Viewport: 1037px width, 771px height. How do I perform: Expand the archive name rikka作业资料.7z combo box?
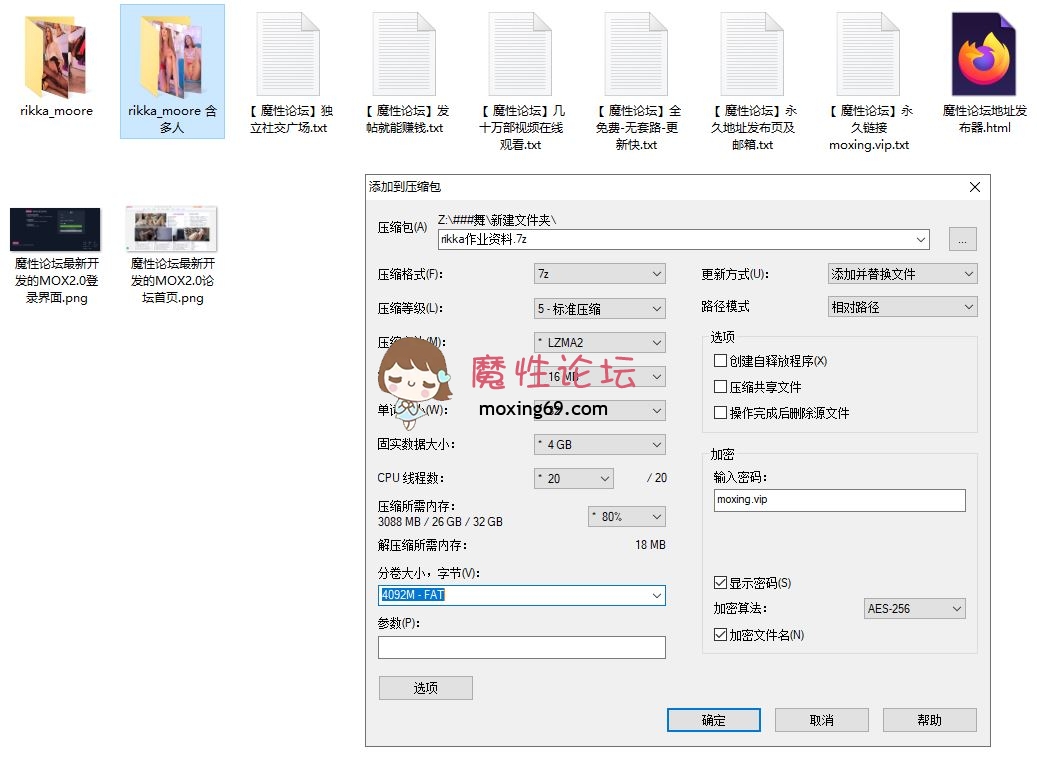920,239
